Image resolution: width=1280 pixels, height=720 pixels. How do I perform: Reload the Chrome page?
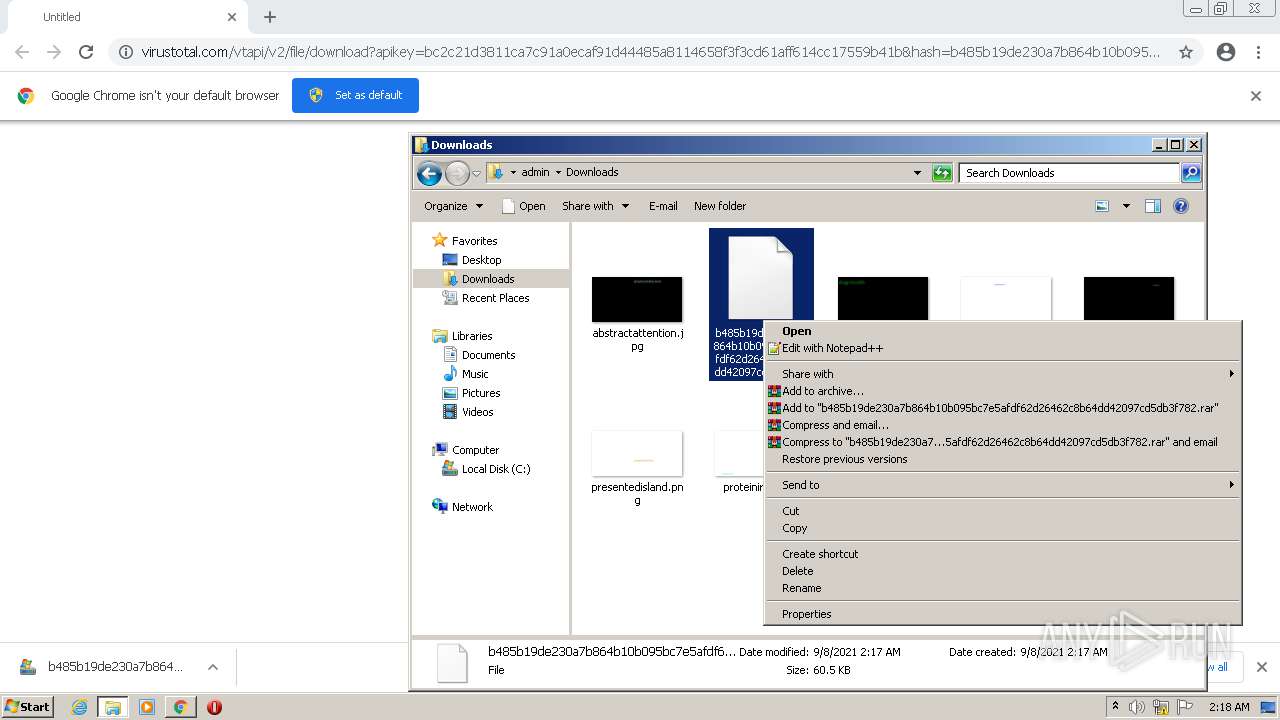click(x=86, y=52)
